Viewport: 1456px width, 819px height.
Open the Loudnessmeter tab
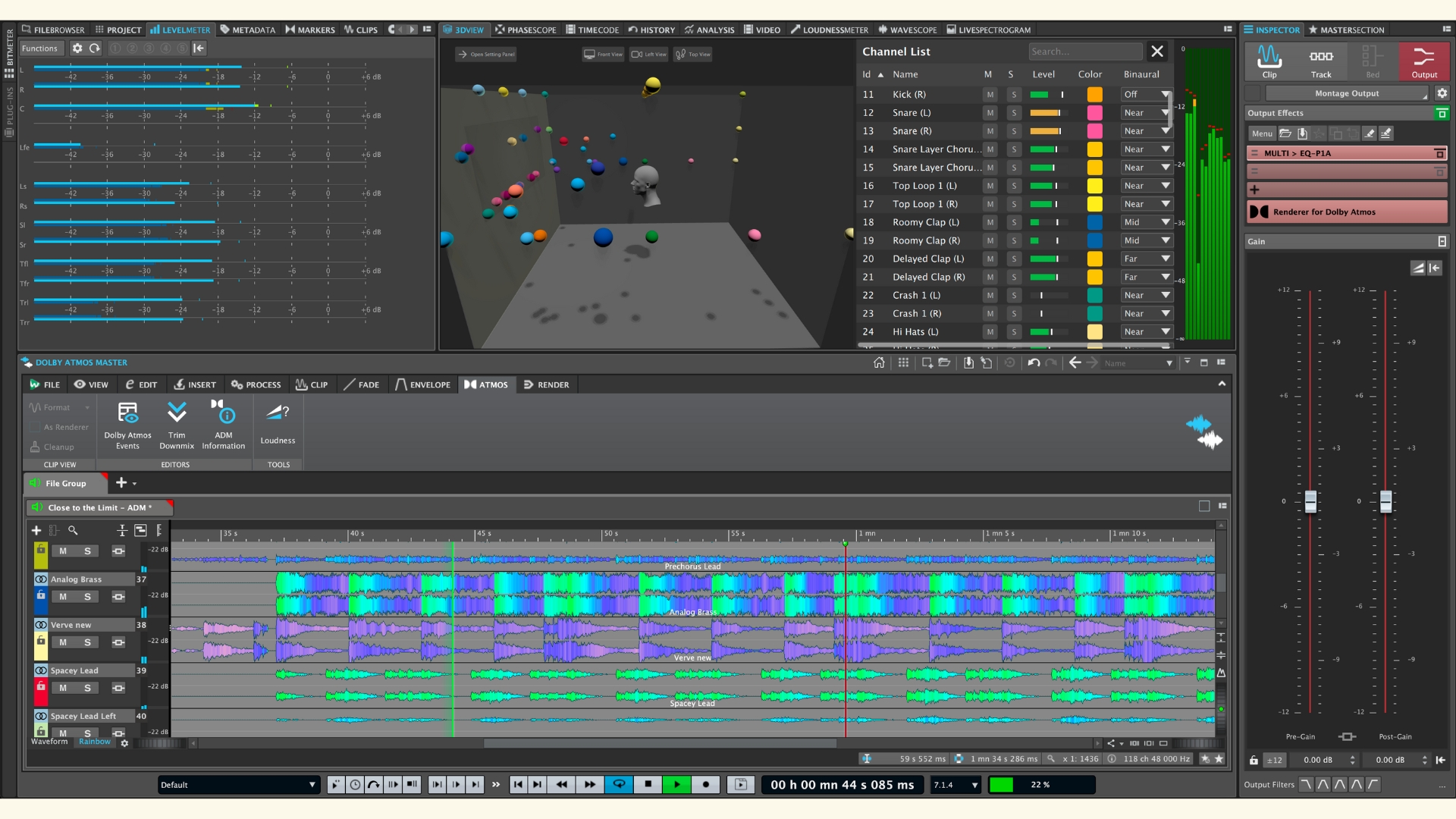coord(829,30)
